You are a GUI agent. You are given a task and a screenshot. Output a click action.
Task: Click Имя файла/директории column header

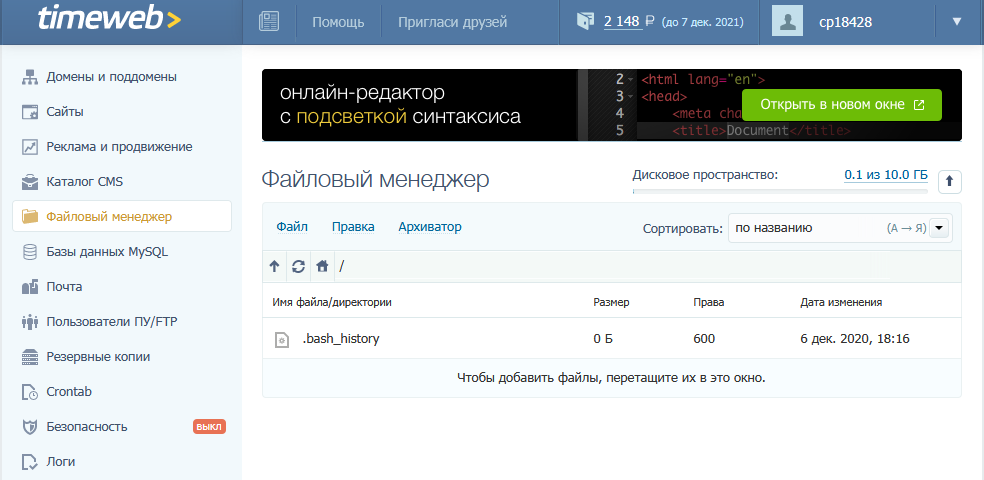tap(332, 302)
